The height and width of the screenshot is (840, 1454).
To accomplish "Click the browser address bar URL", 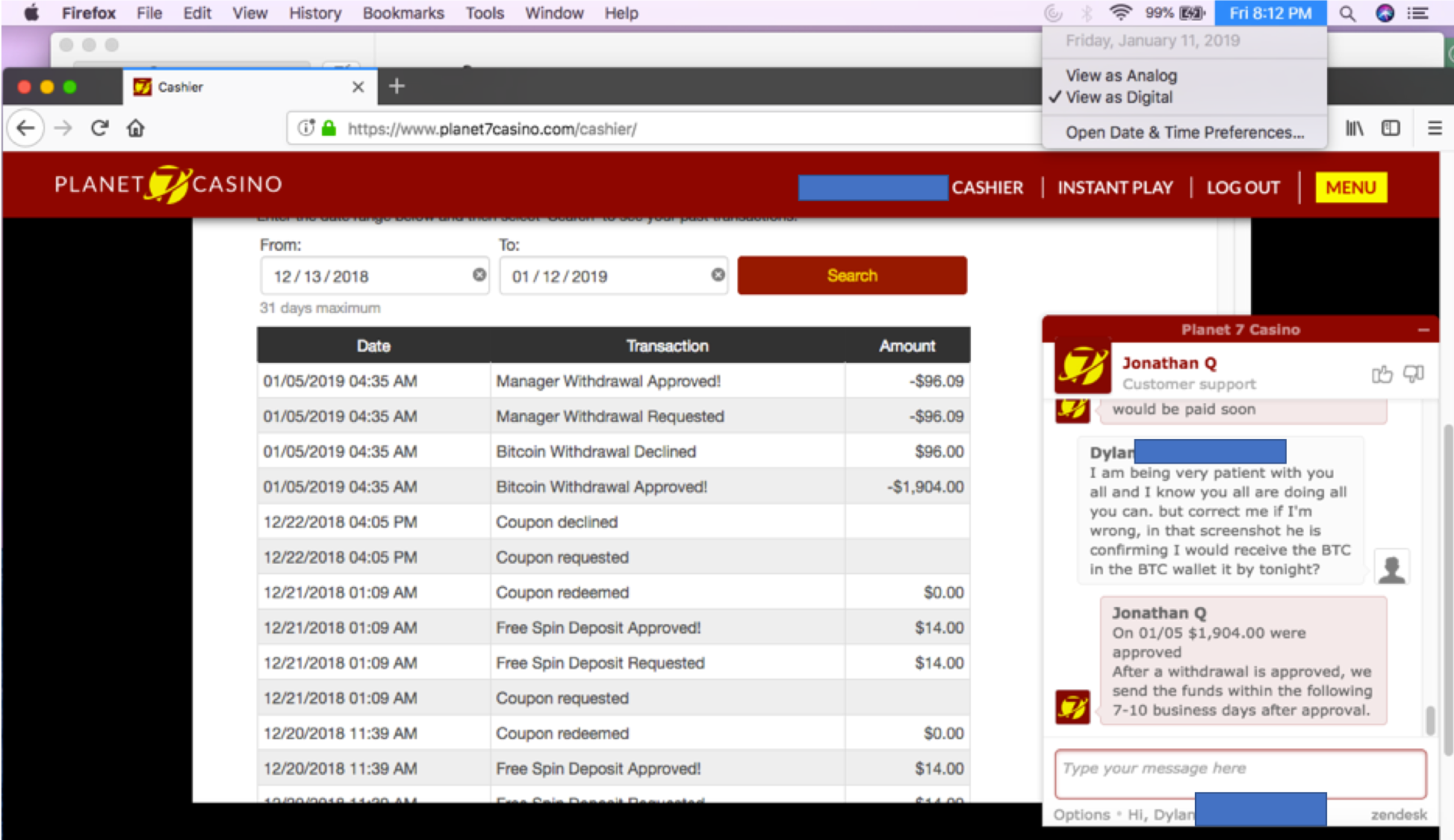I will [x=492, y=128].
